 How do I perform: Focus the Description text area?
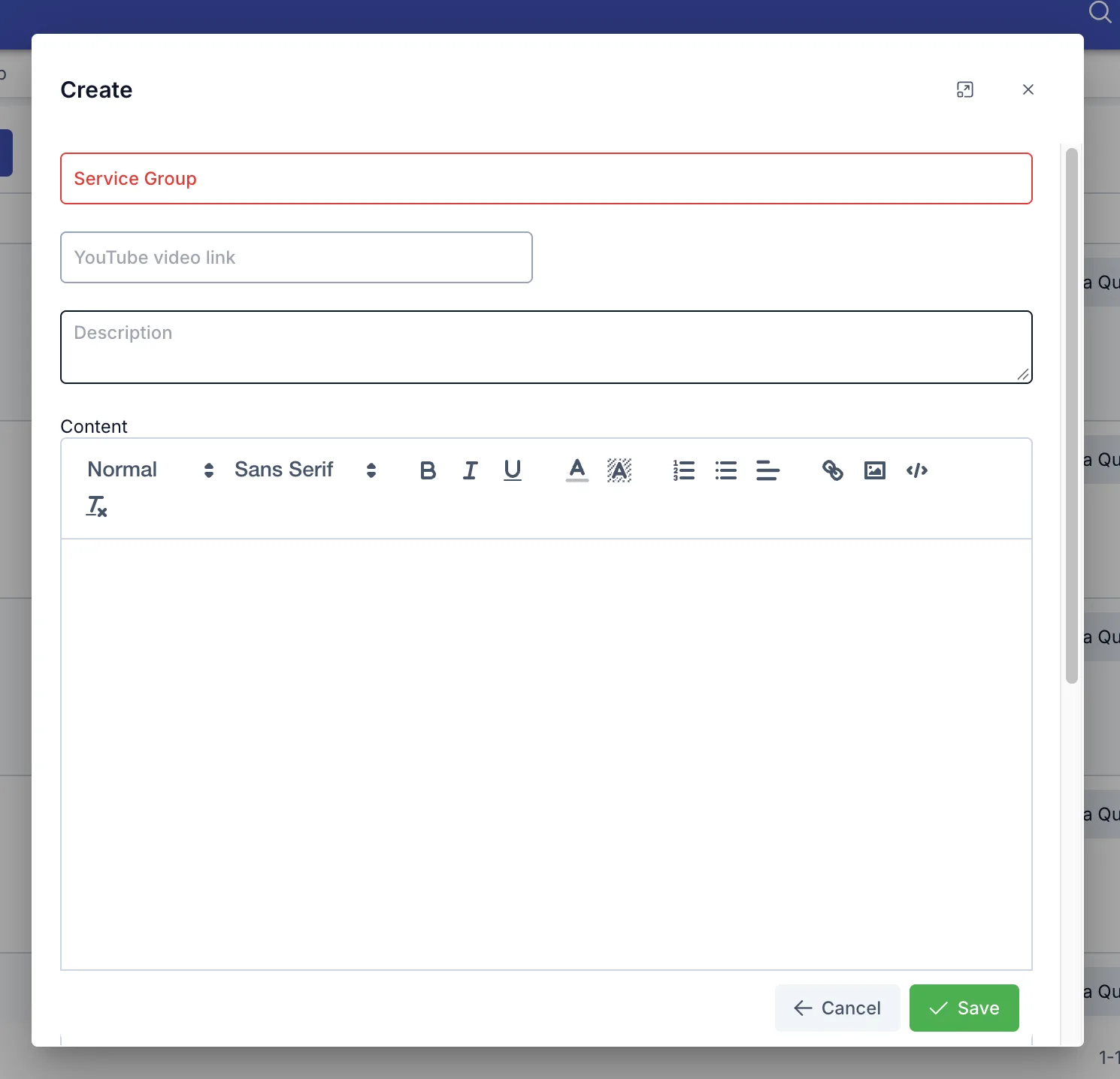(x=546, y=347)
